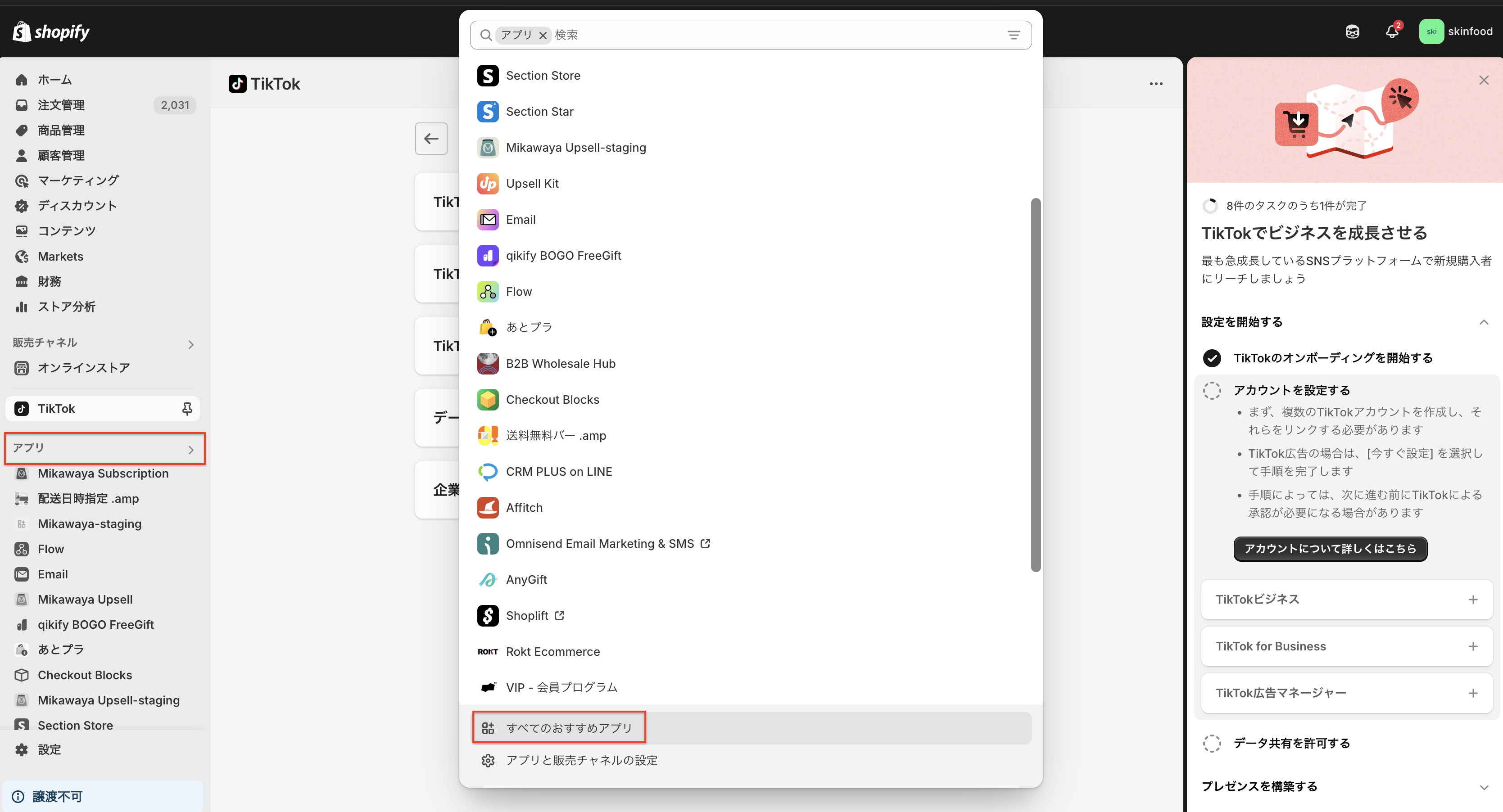The width and height of the screenshot is (1503, 812).
Task: Click the search results list scrollbar
Action: click(x=1036, y=385)
